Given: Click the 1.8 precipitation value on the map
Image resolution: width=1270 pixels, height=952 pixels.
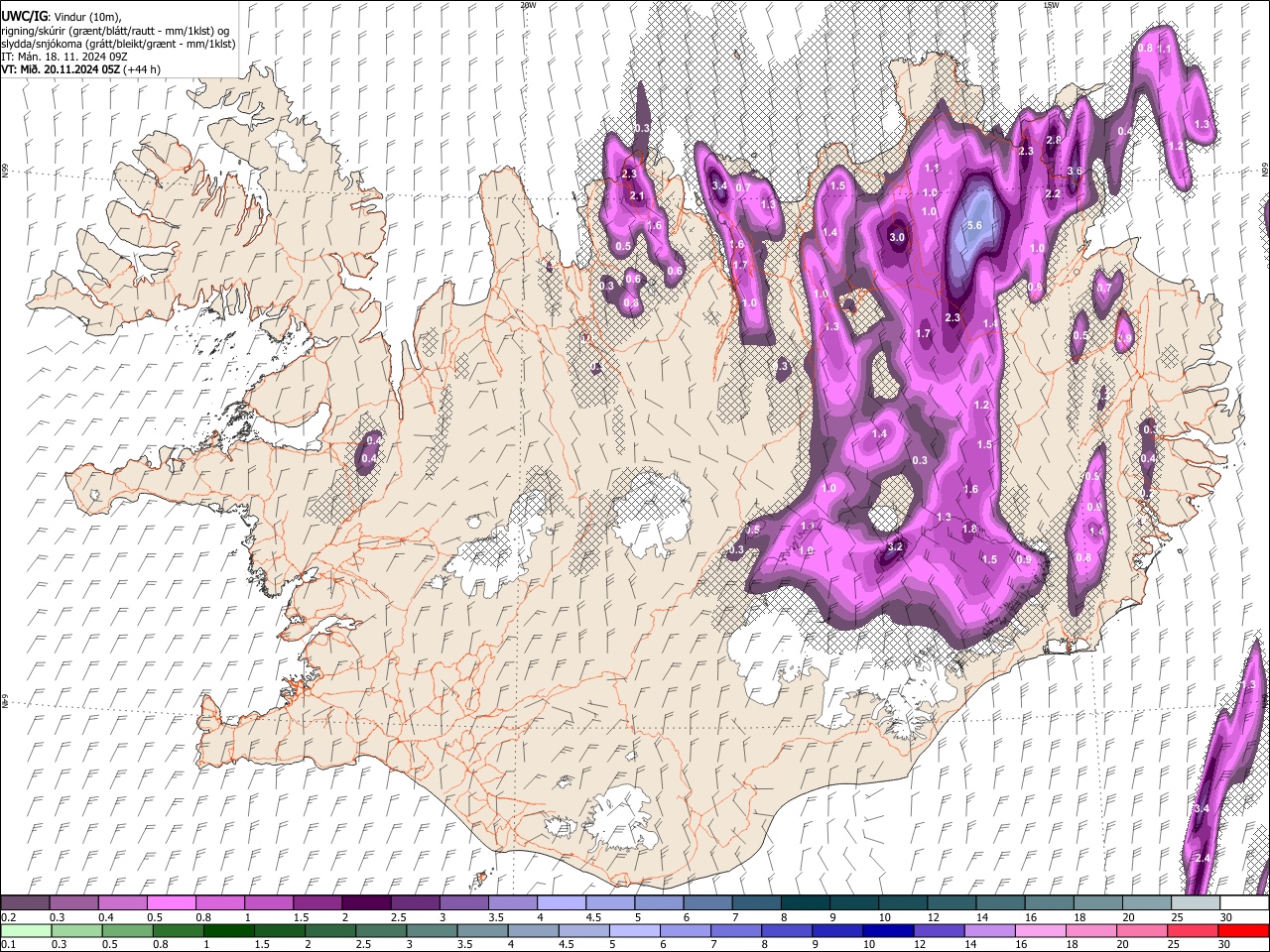Looking at the screenshot, I should pos(969,529).
